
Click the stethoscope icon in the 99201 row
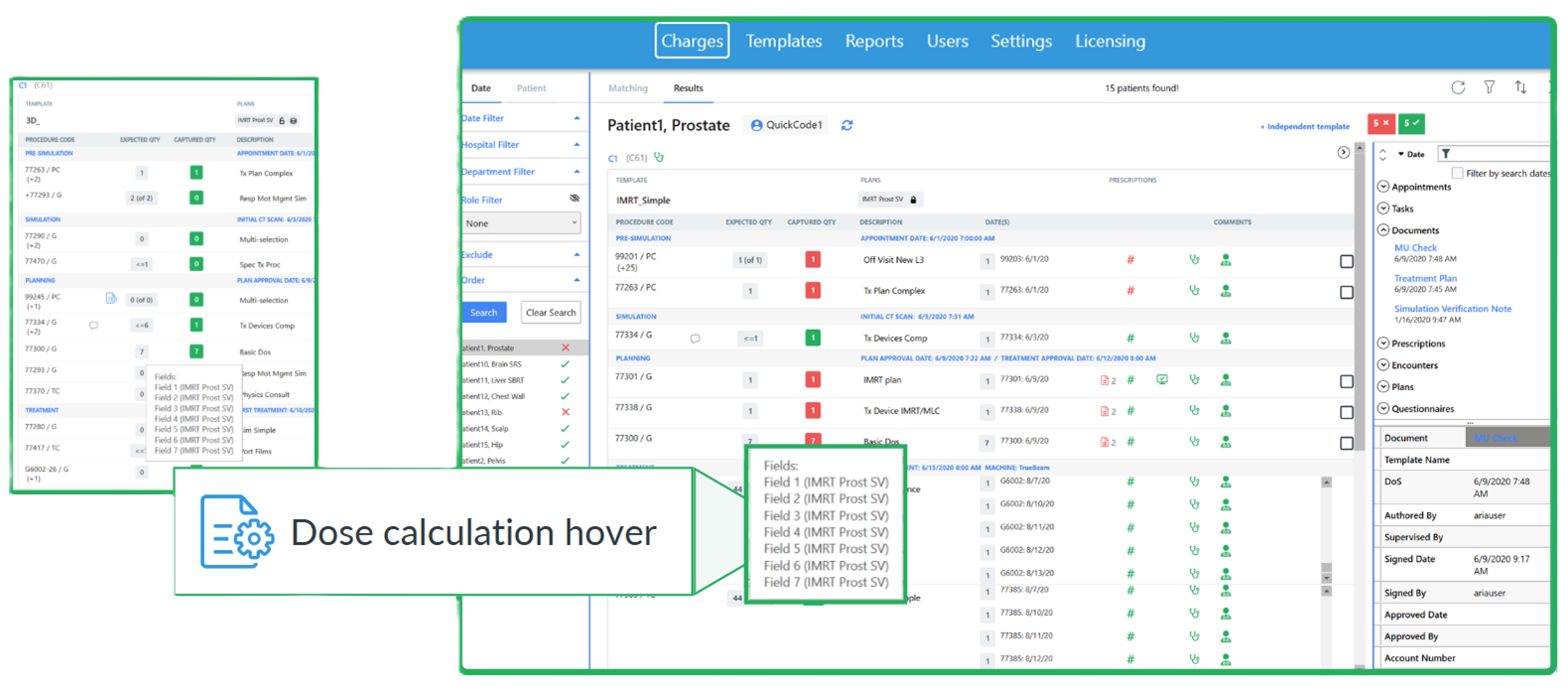pyautogui.click(x=1194, y=260)
